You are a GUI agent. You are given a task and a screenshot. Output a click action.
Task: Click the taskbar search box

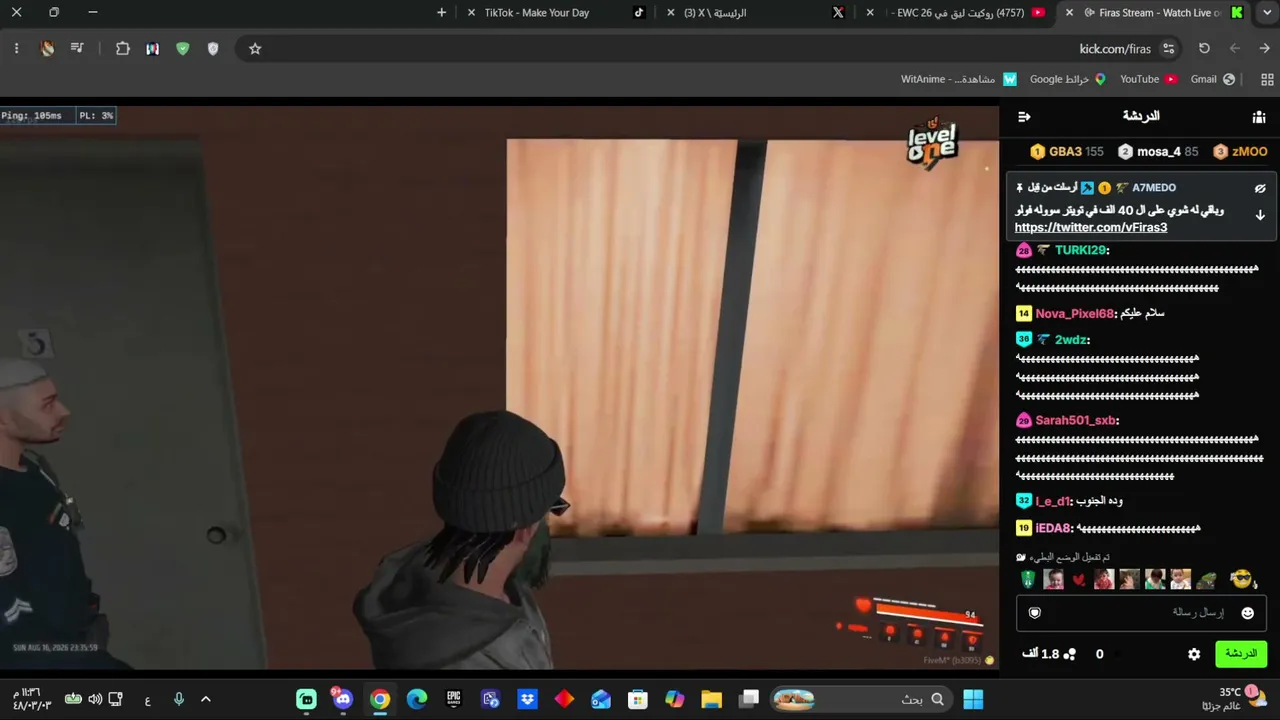point(859,699)
